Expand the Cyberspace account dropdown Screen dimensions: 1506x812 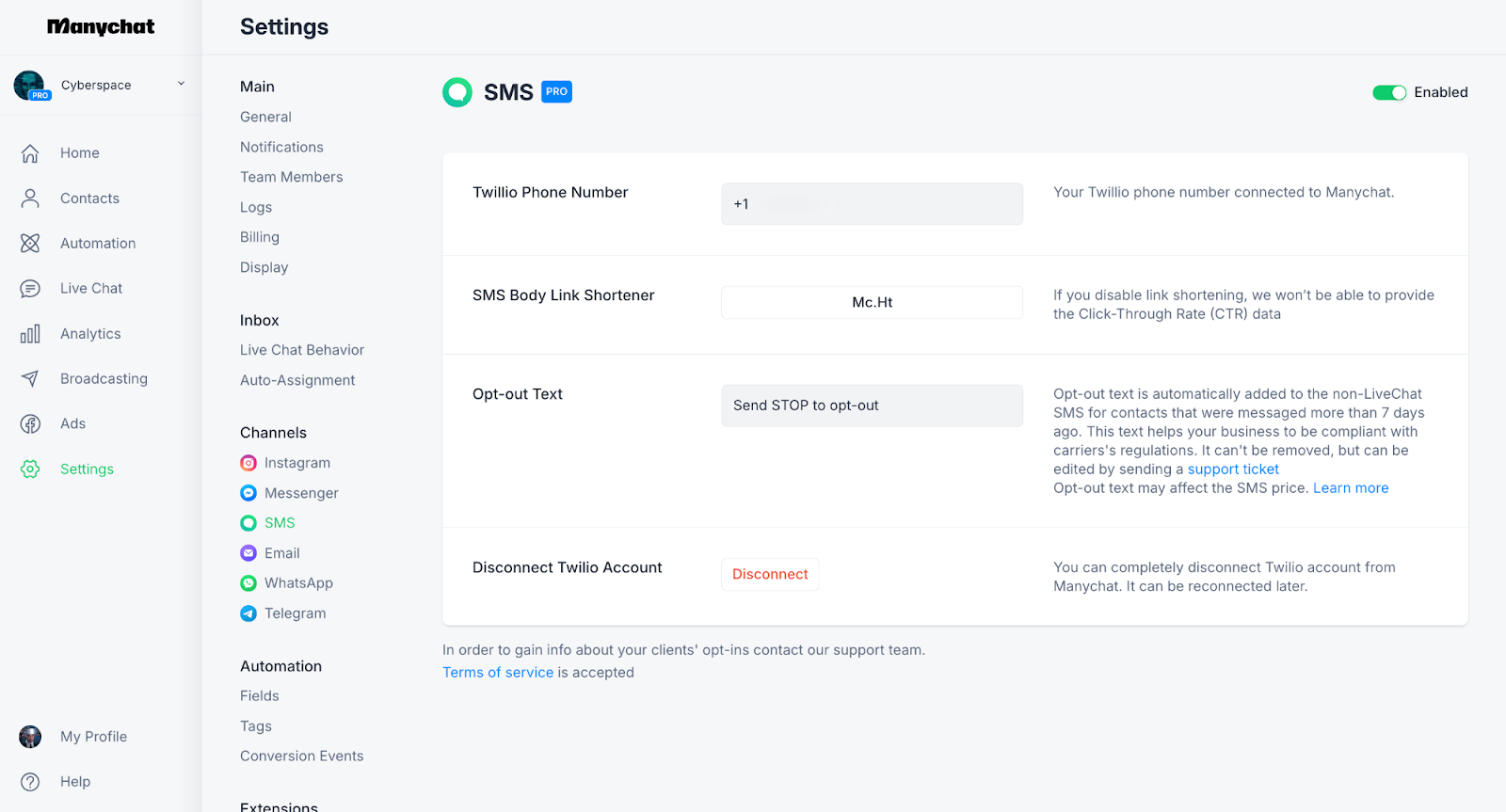(x=181, y=85)
